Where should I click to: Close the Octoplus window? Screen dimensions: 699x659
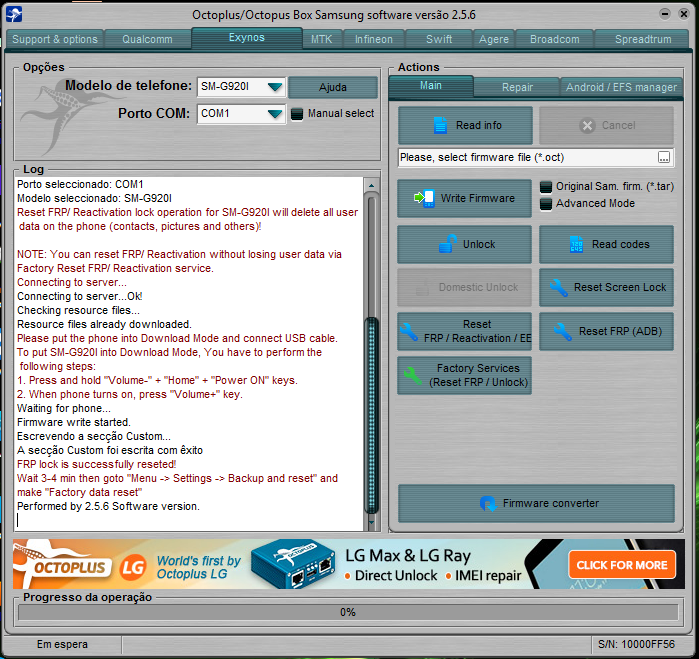pos(683,14)
